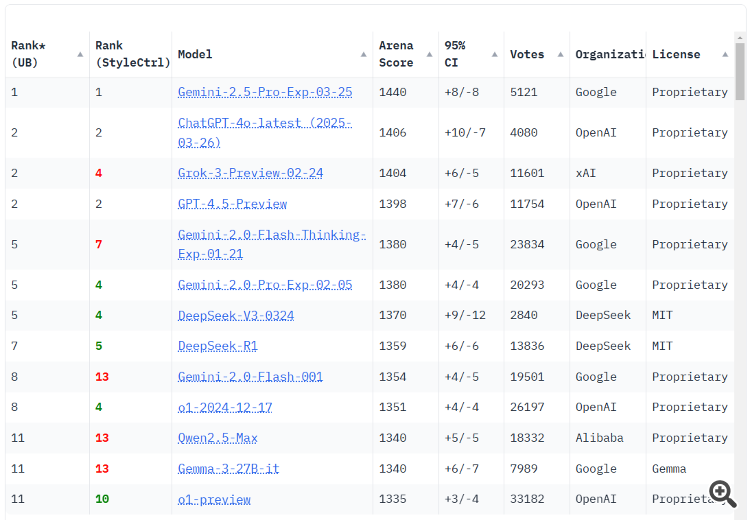
Task: Sort by Votes column arrows
Action: 560,54
